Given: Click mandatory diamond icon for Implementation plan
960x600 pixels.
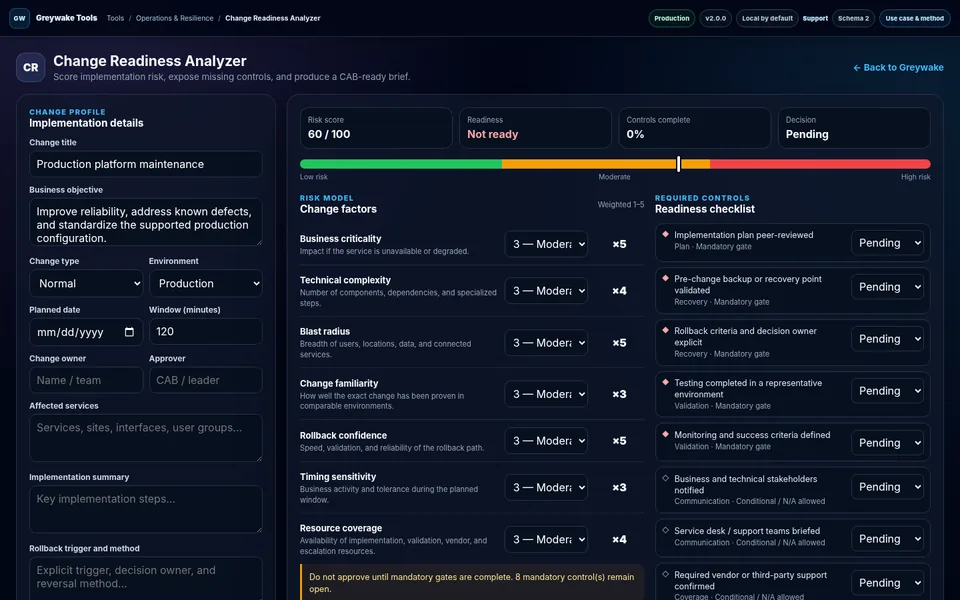Looking at the screenshot, I should [666, 234].
